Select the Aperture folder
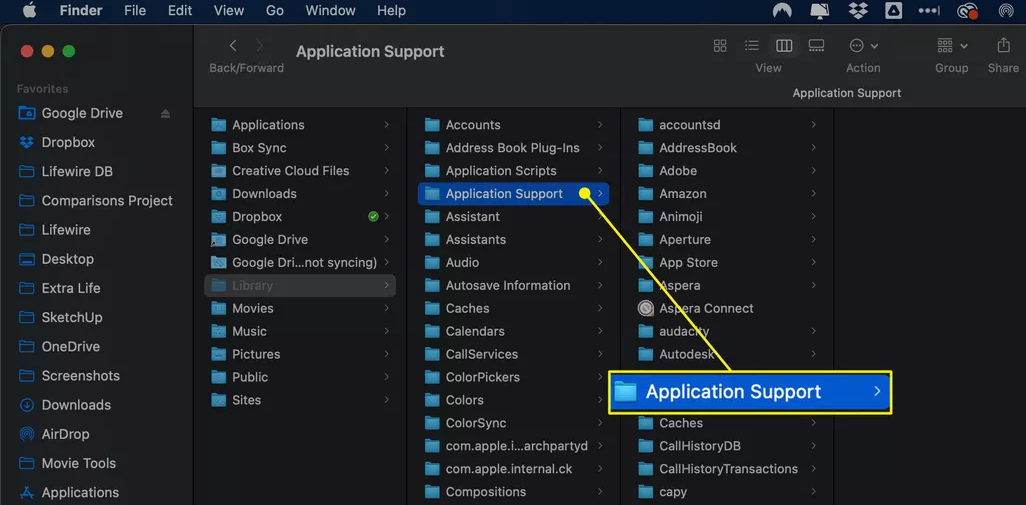 (728, 239)
